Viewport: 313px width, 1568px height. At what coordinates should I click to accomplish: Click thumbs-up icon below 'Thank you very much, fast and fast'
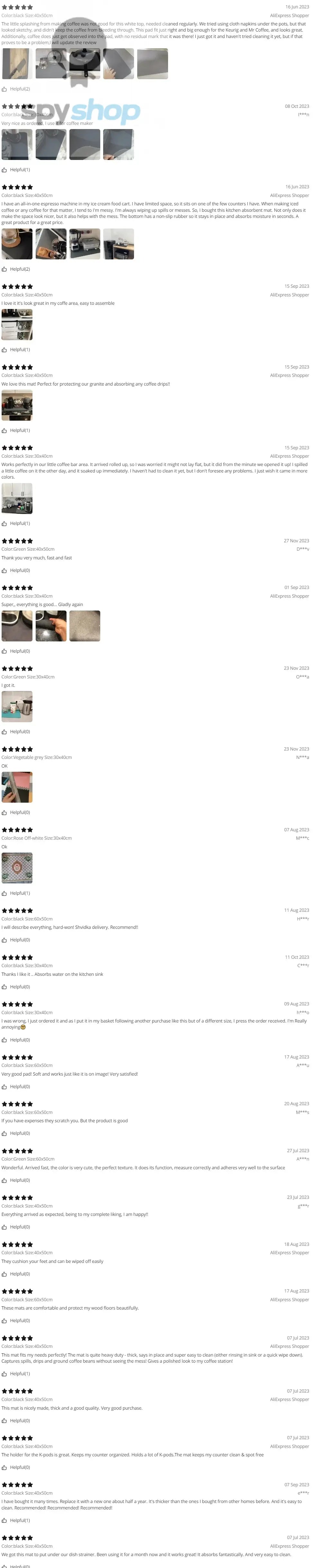[x=4, y=570]
